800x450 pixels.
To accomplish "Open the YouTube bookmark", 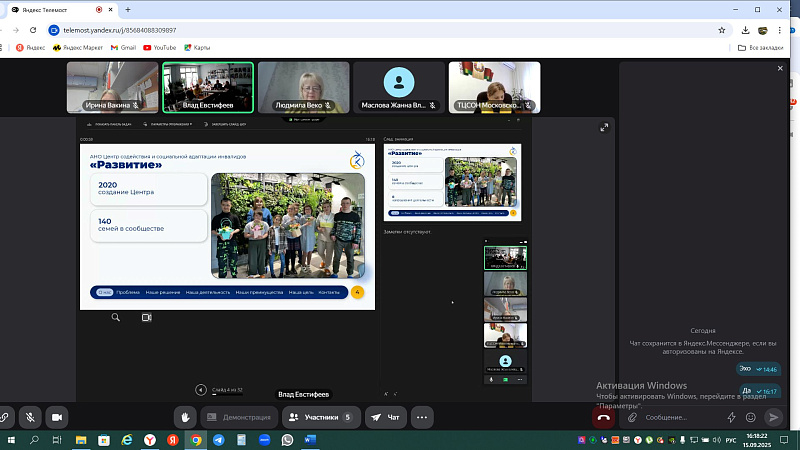I will (x=159, y=47).
